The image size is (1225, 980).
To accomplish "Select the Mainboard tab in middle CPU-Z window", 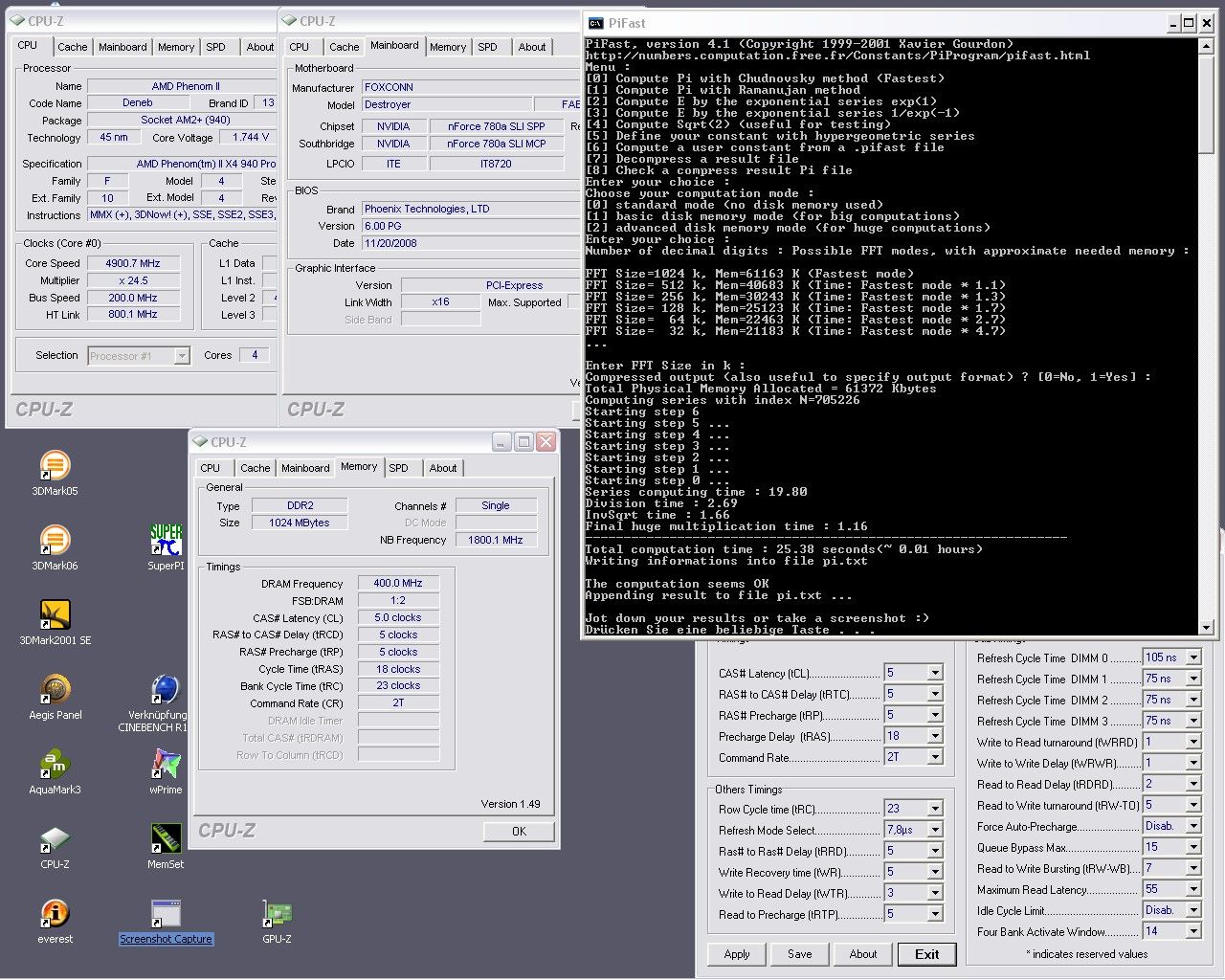I will click(394, 45).
